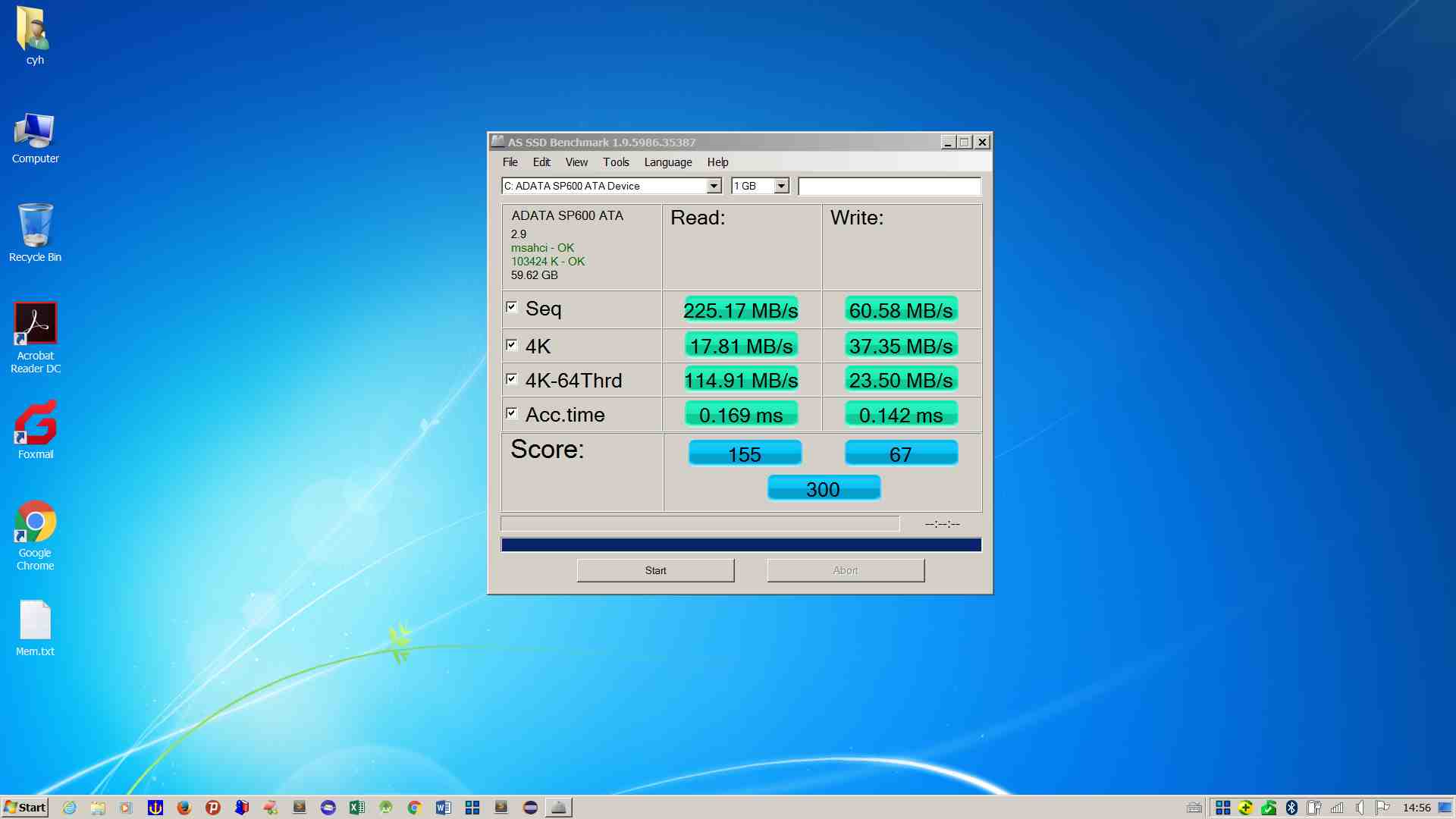Launch Internet Explorer from the taskbar
The image size is (1456, 819).
click(x=69, y=808)
